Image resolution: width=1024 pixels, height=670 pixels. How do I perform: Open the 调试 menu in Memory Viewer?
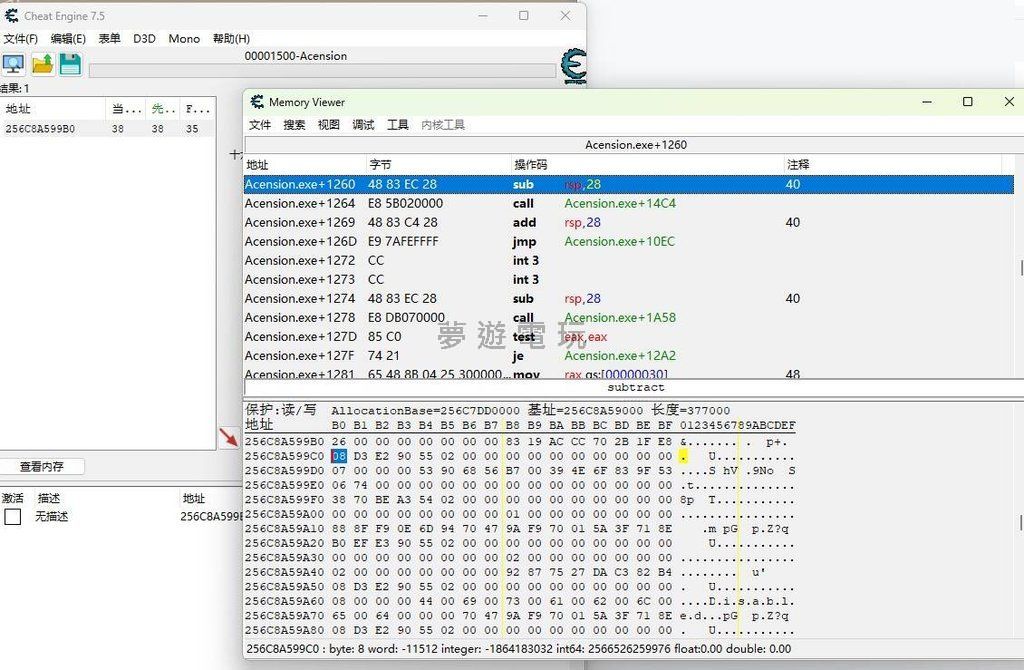point(363,125)
